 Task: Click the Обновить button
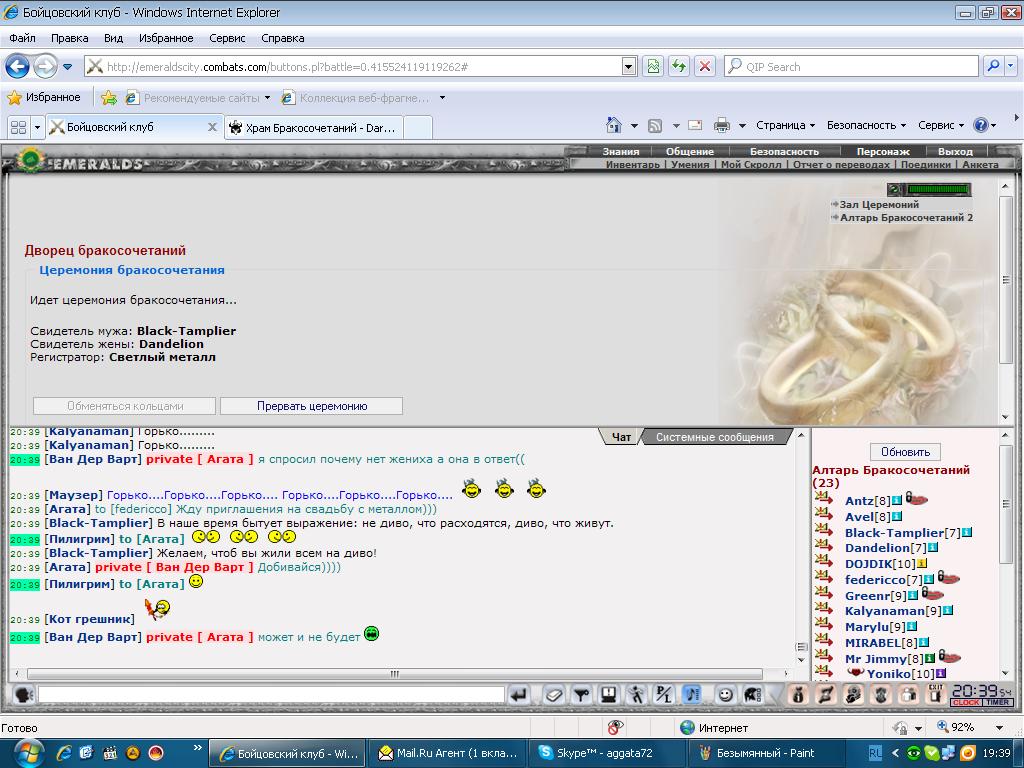[x=905, y=451]
